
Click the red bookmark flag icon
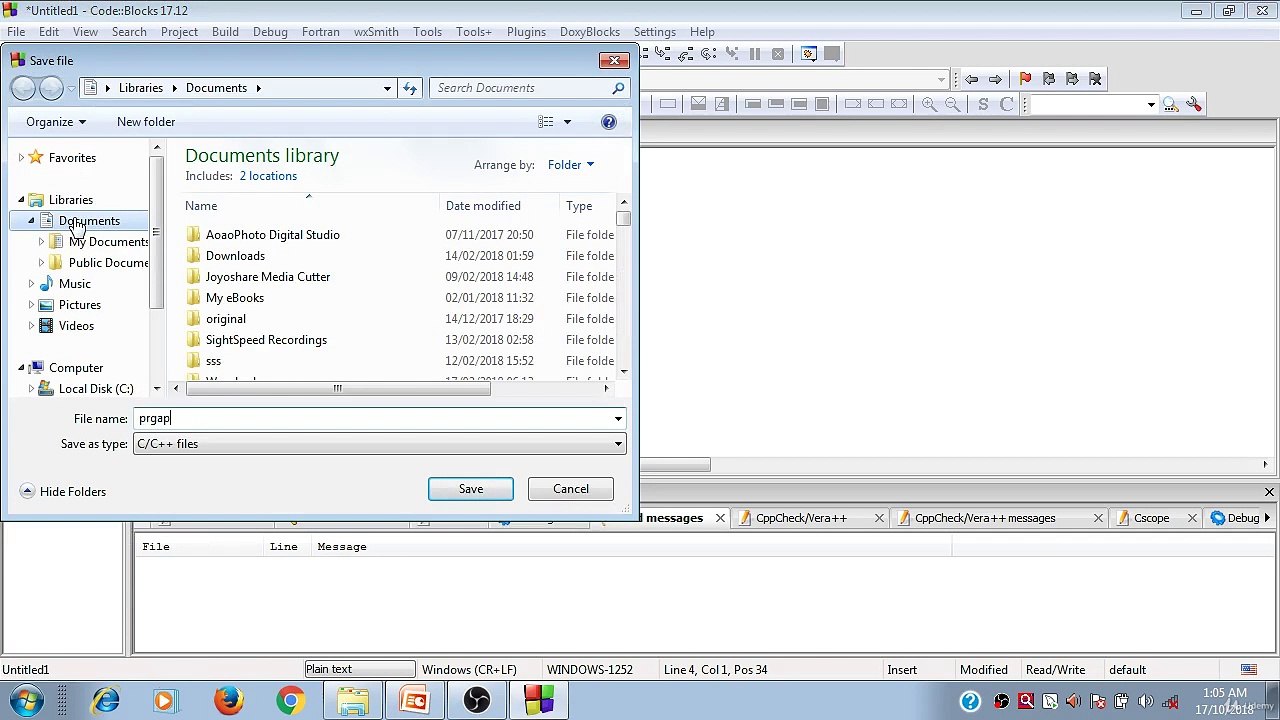1025,79
